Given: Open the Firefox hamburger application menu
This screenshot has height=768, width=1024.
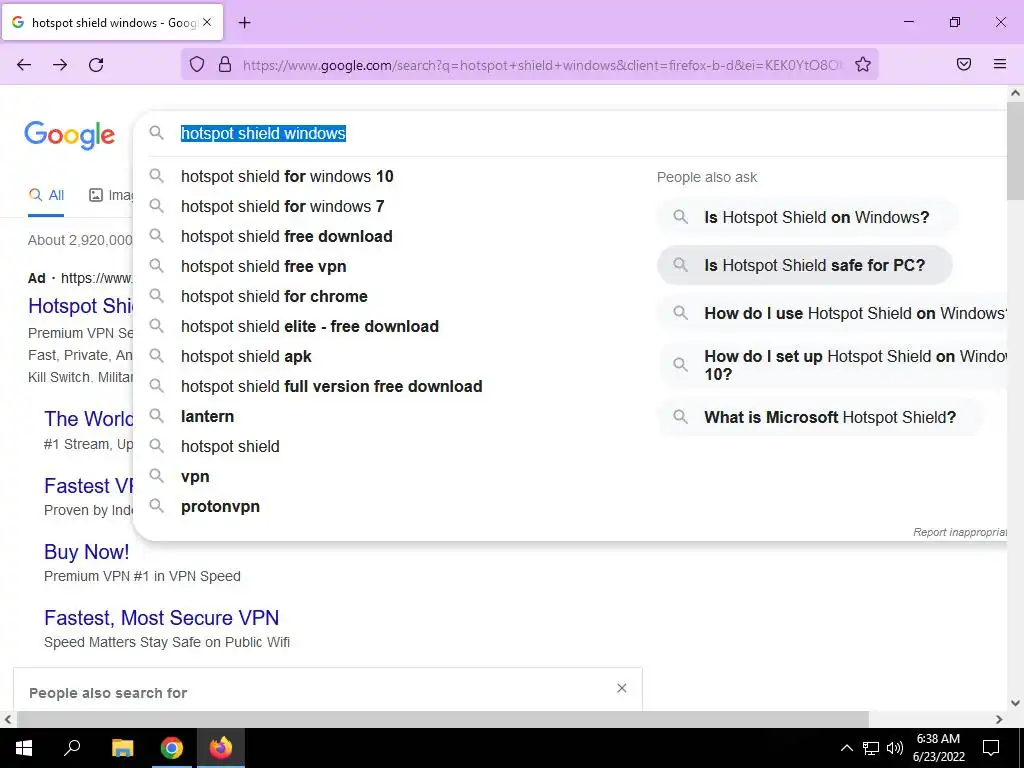Looking at the screenshot, I should coord(1000,64).
